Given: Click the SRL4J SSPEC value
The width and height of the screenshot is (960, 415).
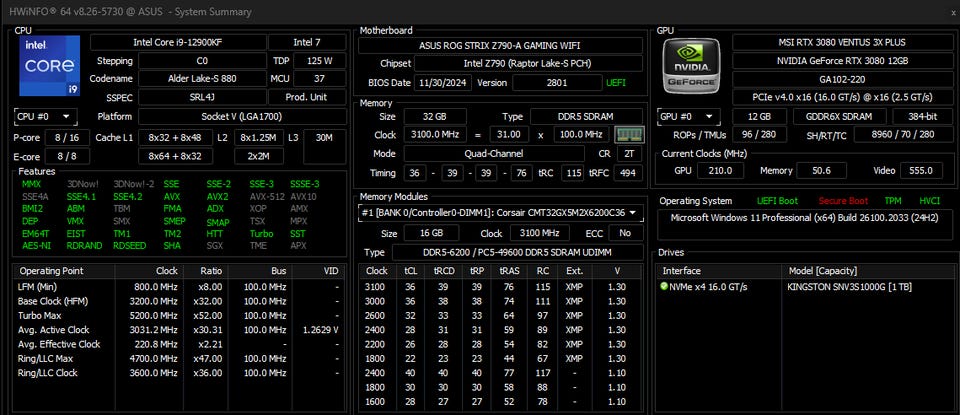Looking at the screenshot, I should 203,97.
